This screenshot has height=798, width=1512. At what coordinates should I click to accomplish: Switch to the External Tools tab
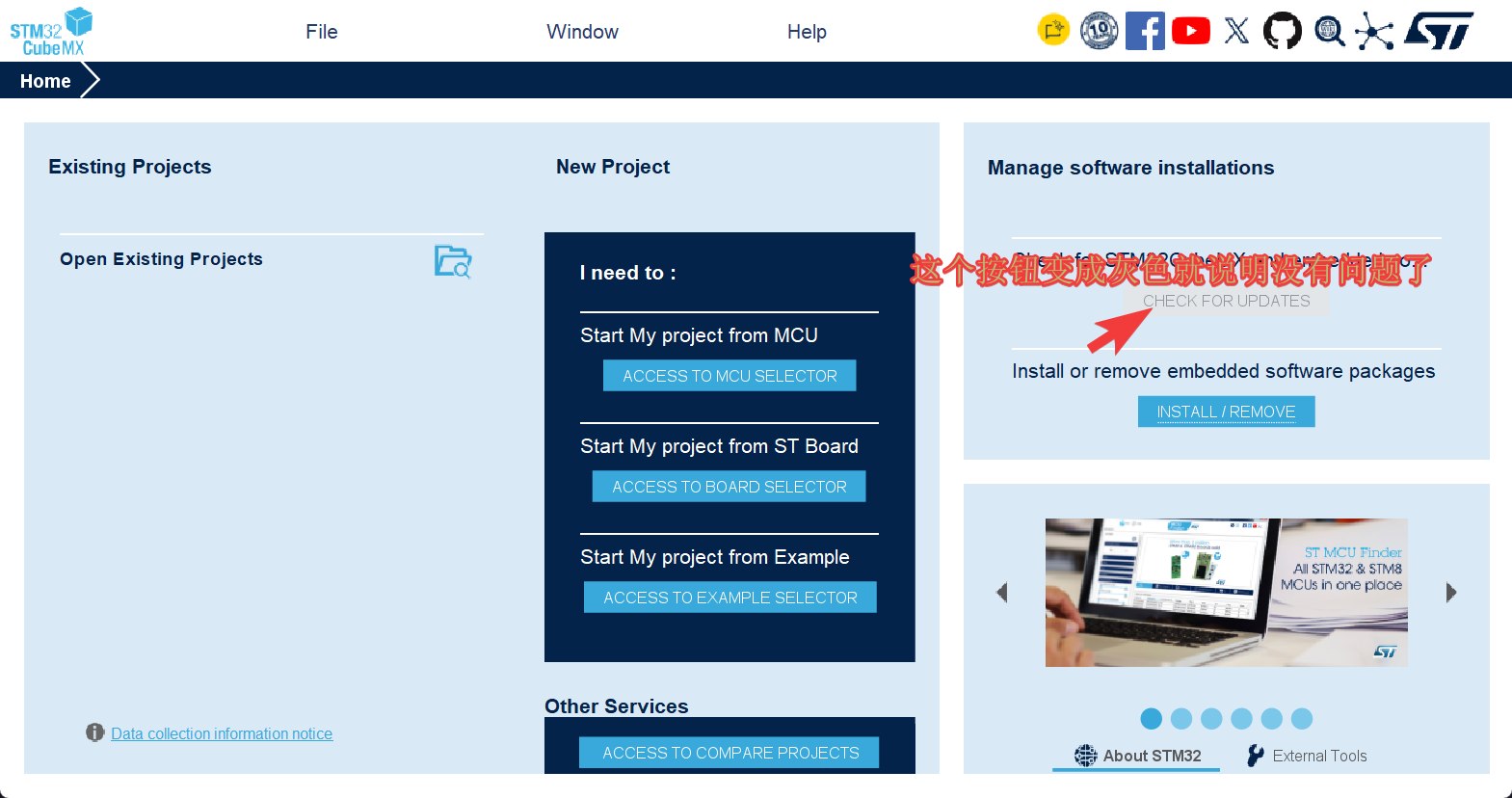(1307, 756)
